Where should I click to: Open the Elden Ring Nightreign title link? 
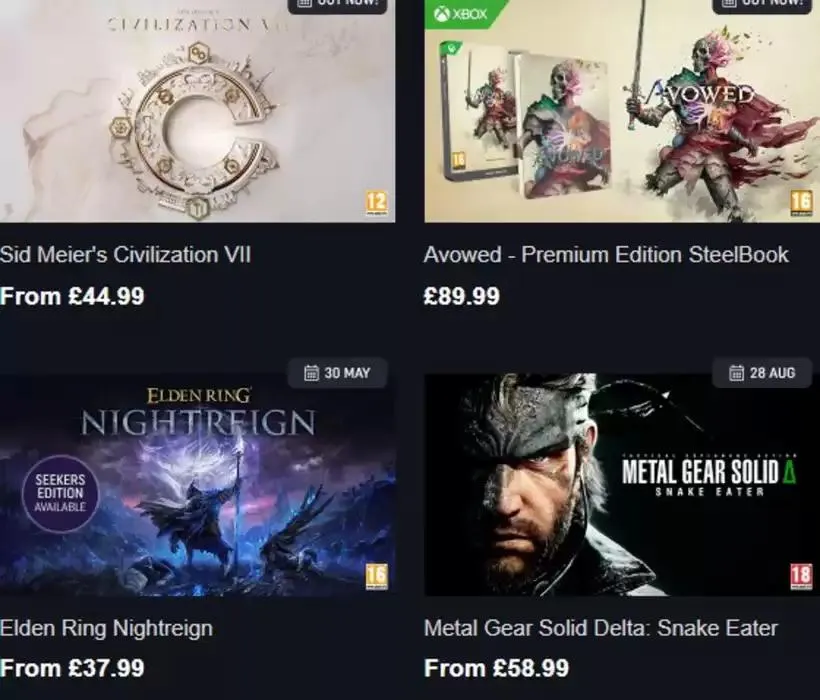pyautogui.click(x=106, y=629)
